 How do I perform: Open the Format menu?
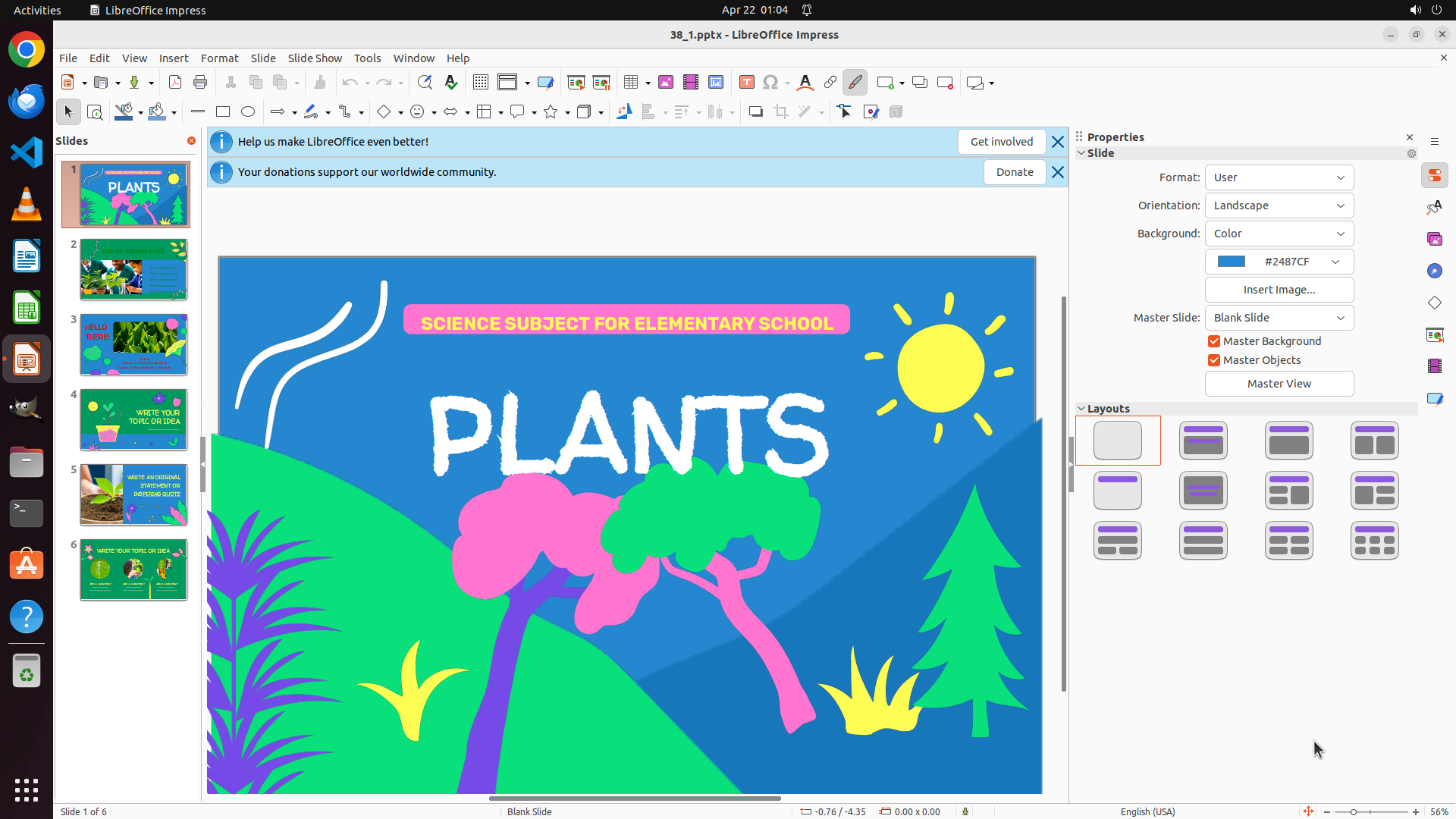point(219,58)
